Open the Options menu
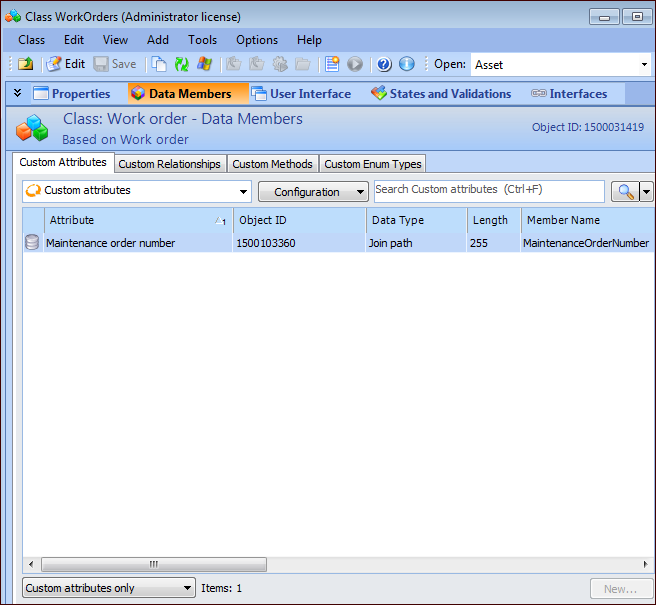Viewport: 656px width, 605px height. point(257,40)
